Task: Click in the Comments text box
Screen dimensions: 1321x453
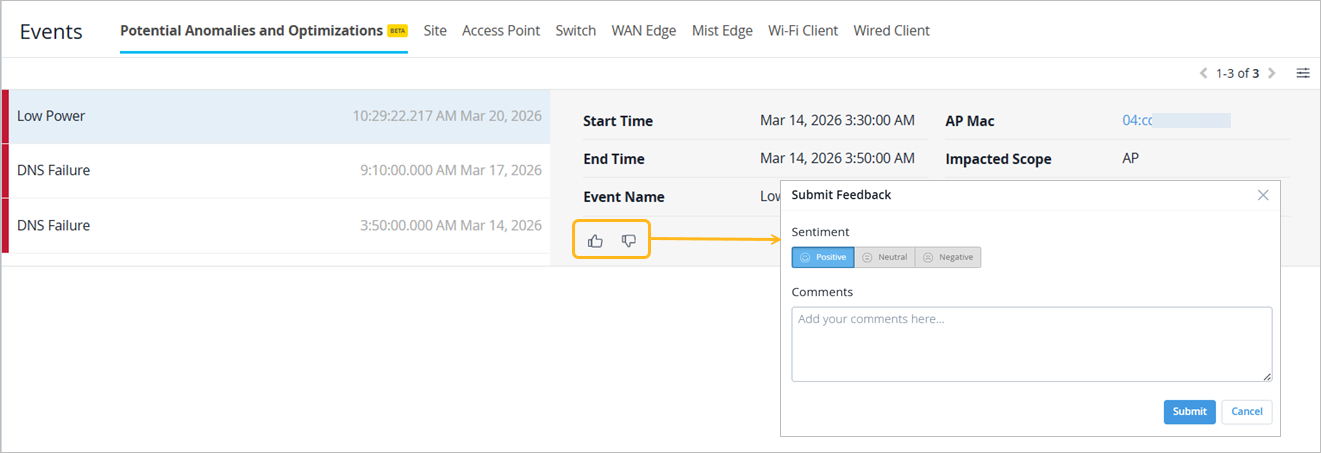Action: [1031, 344]
